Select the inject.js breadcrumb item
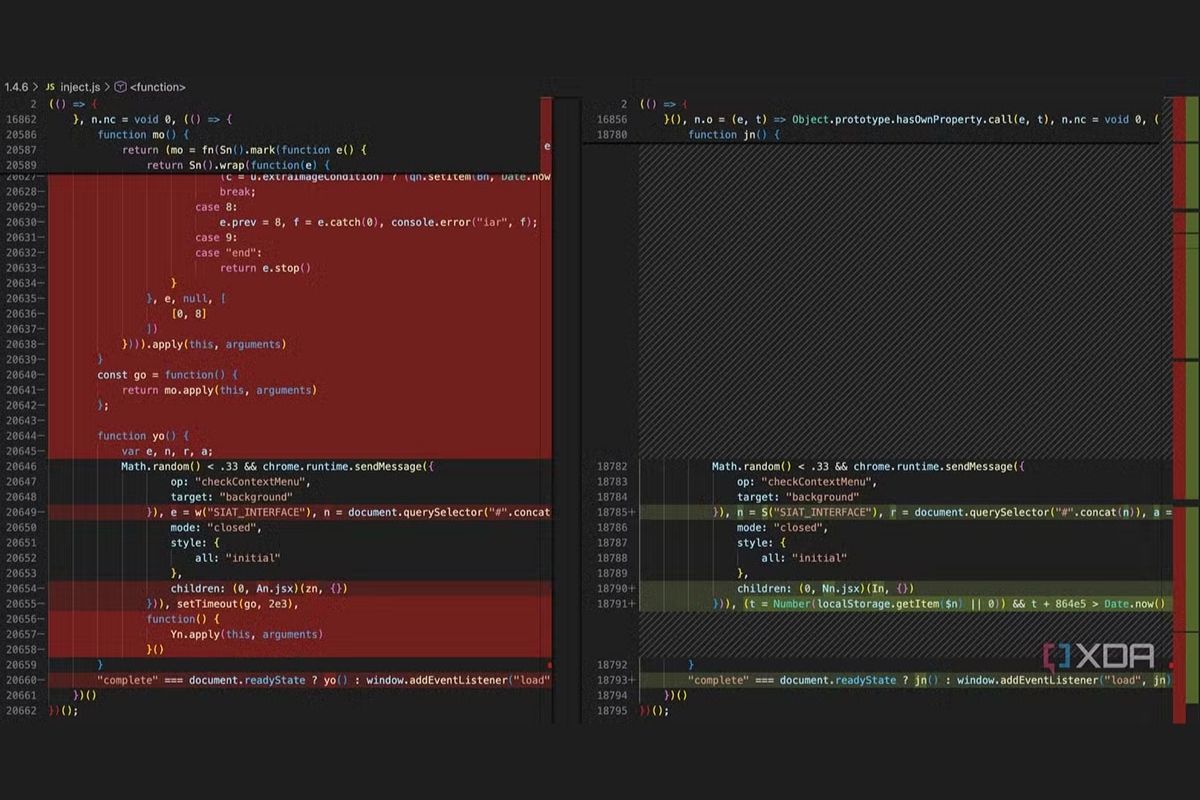 tap(81, 87)
